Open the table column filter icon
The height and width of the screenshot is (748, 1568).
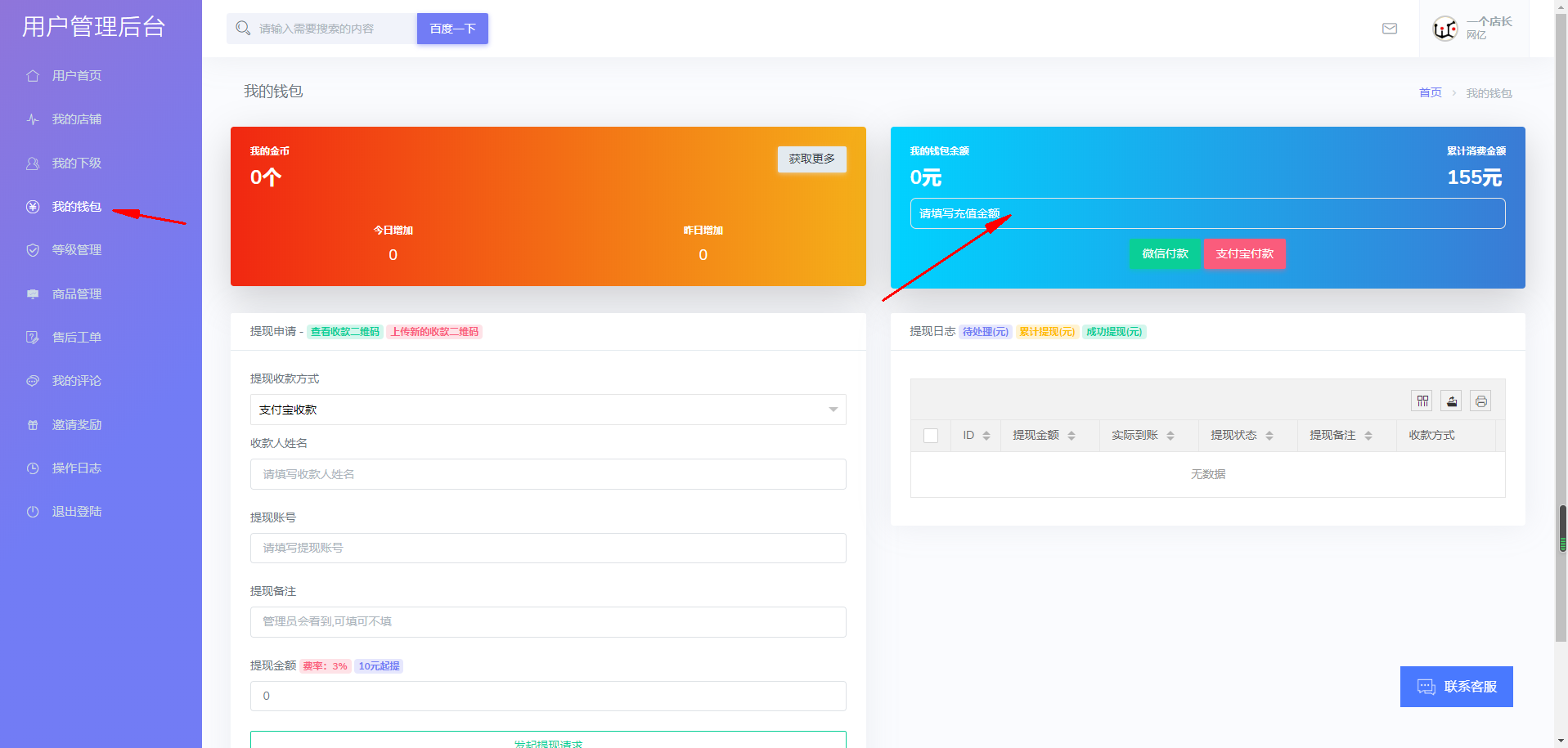pos(1422,401)
